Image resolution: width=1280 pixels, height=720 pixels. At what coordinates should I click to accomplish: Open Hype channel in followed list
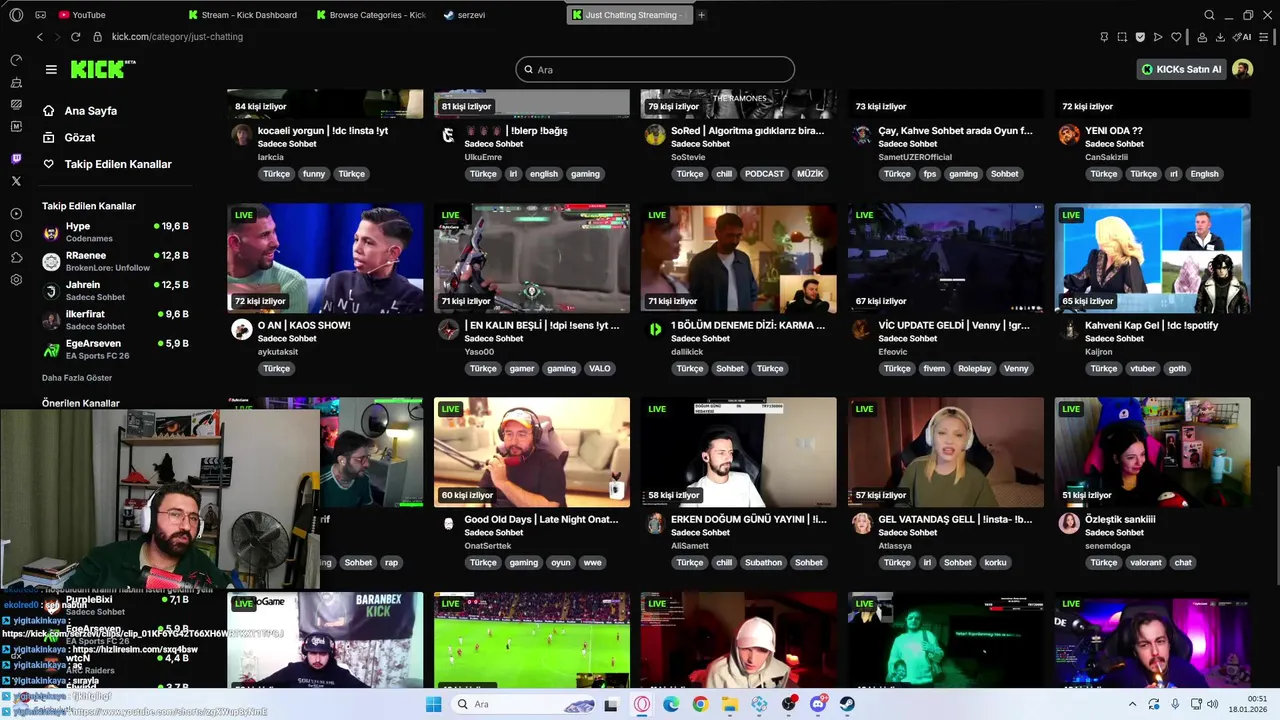(x=115, y=232)
